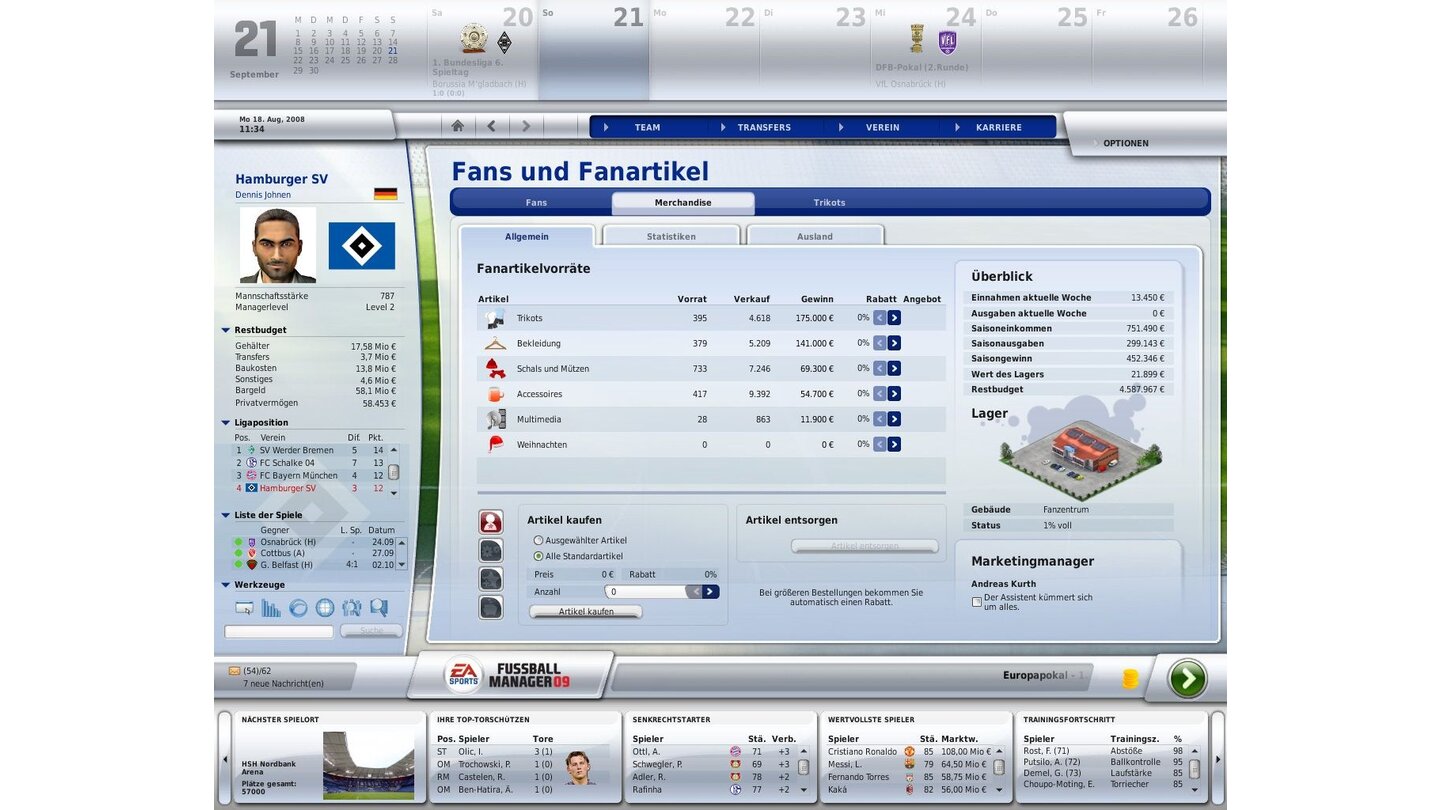
Task: Open the bar chart statistics tool
Action: point(271,607)
